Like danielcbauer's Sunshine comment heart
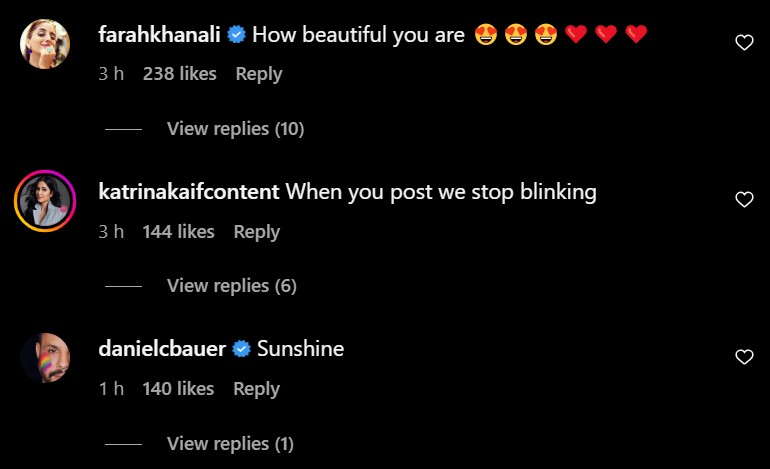 coord(743,357)
